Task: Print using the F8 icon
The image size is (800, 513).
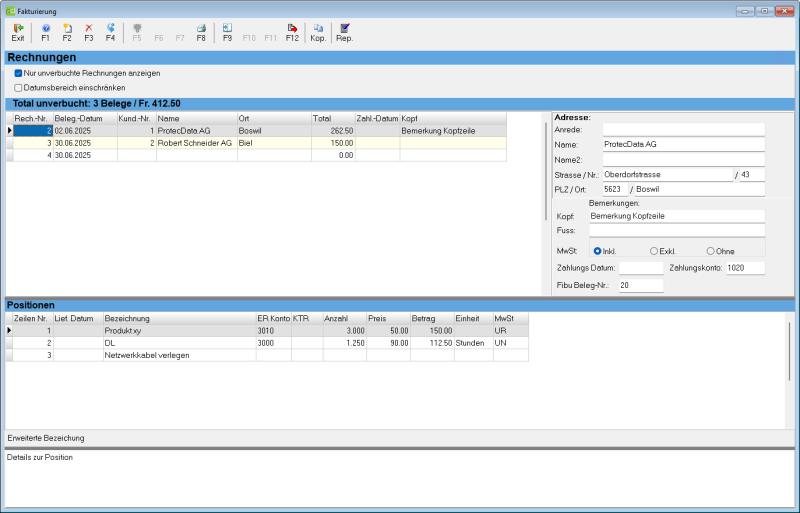Action: (x=201, y=32)
